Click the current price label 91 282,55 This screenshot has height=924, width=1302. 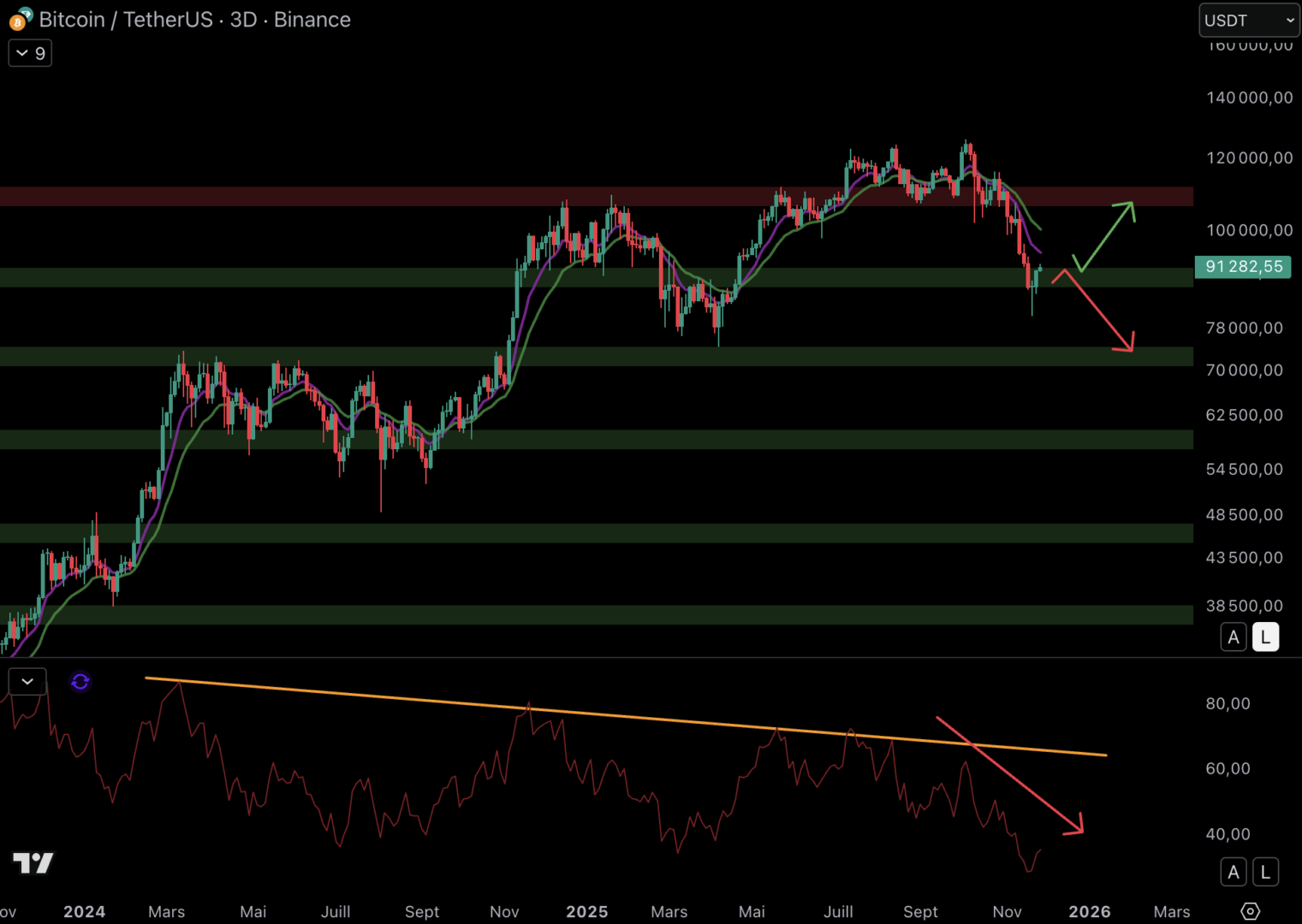[1243, 267]
